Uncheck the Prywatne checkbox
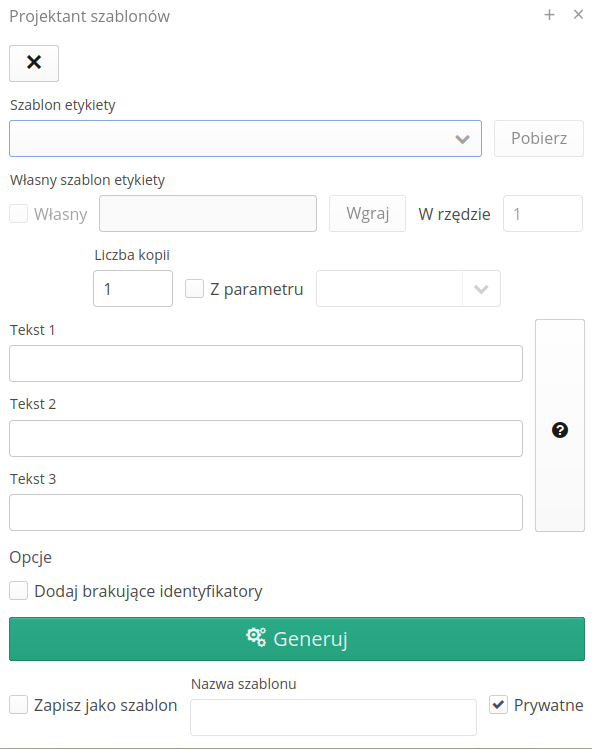The width and height of the screenshot is (592, 749). pos(498,705)
